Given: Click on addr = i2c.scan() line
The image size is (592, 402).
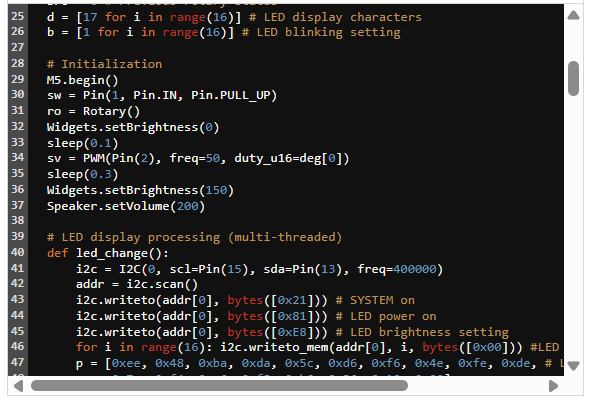Looking at the screenshot, I should (137, 284).
